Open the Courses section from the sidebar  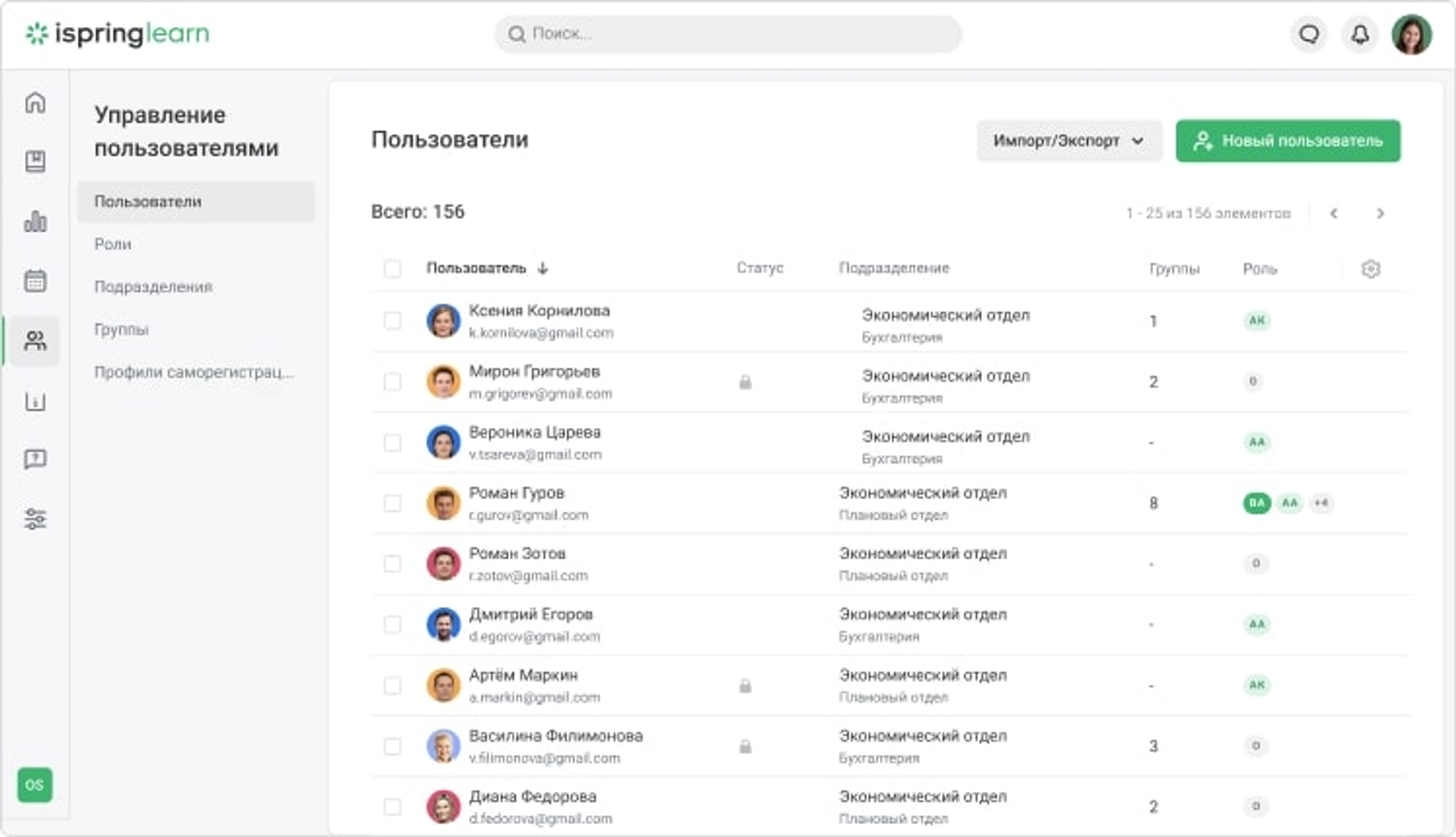(34, 162)
